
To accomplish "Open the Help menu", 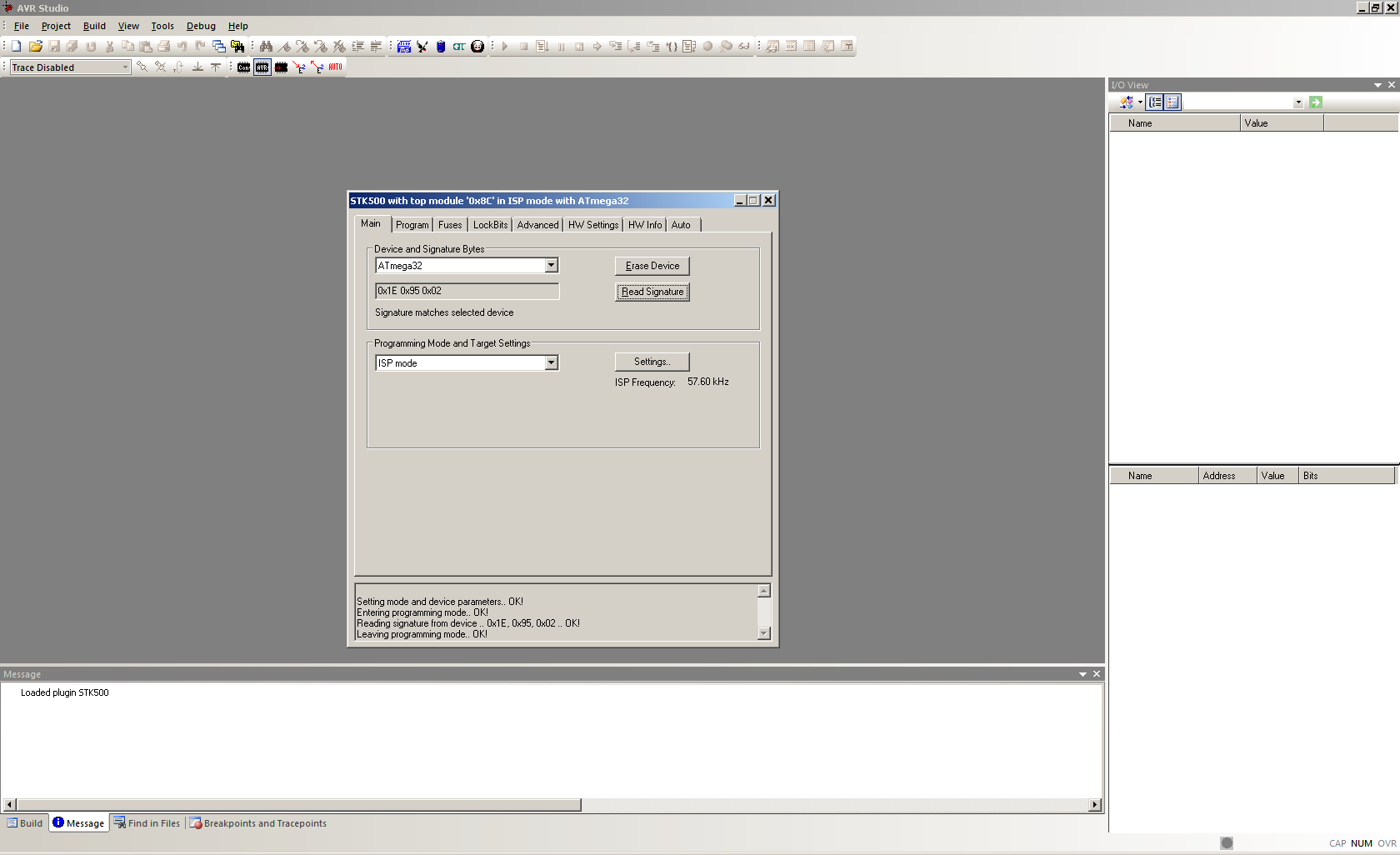I will [238, 26].
